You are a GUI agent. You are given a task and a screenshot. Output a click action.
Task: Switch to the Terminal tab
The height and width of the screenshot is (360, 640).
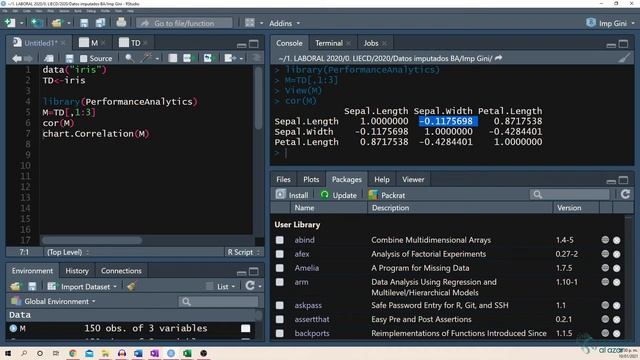(329, 43)
